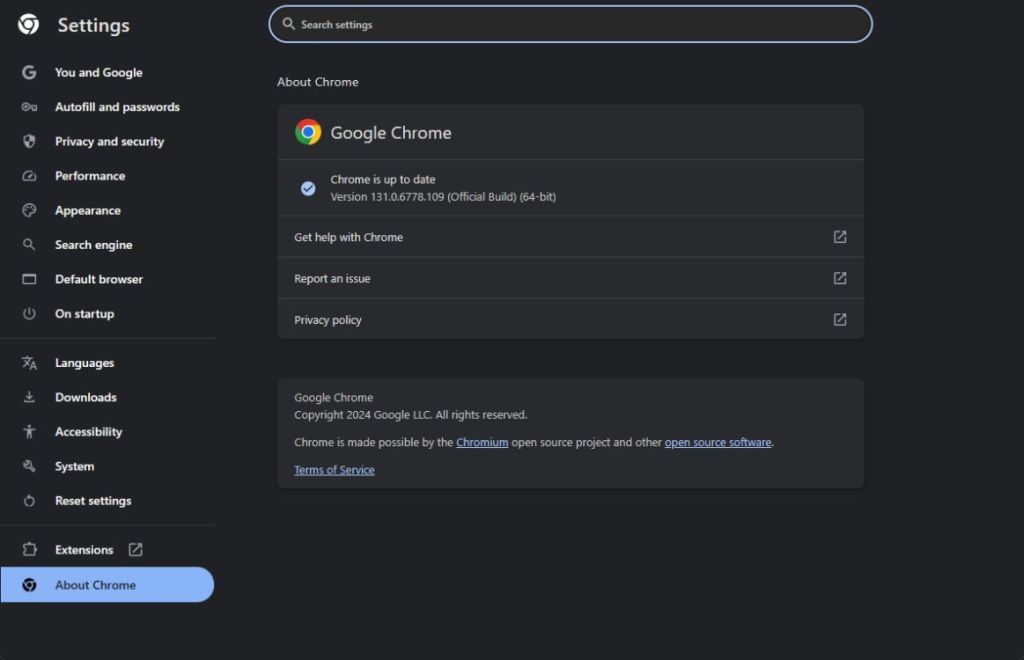Click the key icon for Autofill and passwords
Viewport: 1024px width, 660px height.
[29, 107]
